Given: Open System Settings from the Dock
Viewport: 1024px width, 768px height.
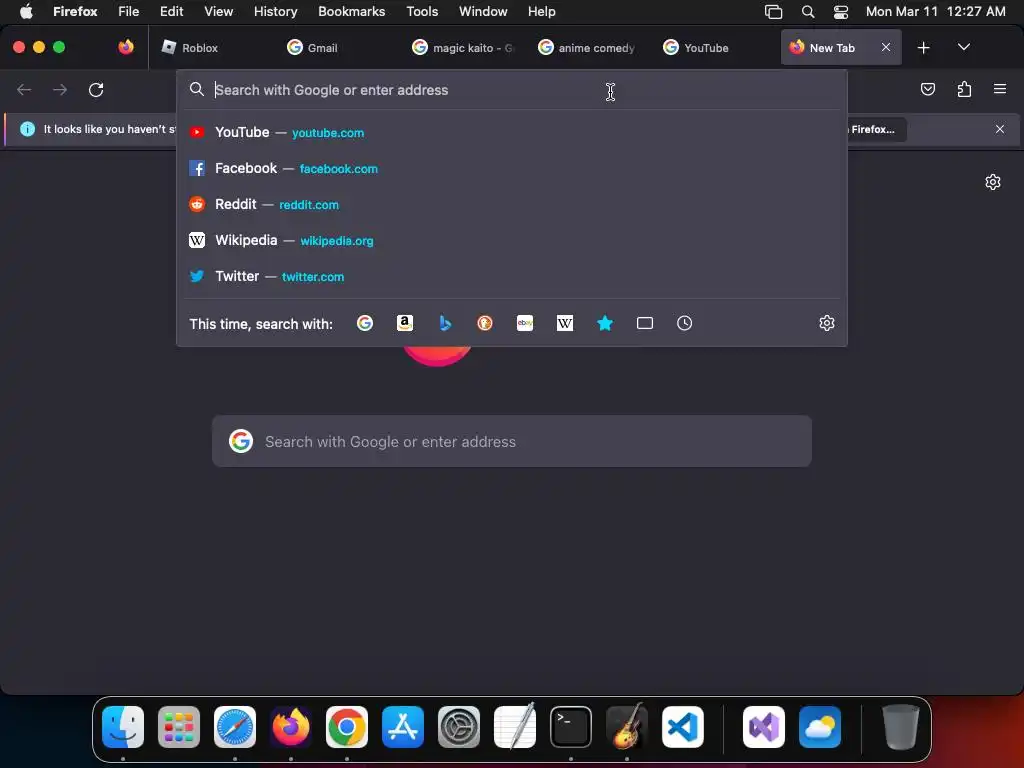Looking at the screenshot, I should (x=459, y=726).
